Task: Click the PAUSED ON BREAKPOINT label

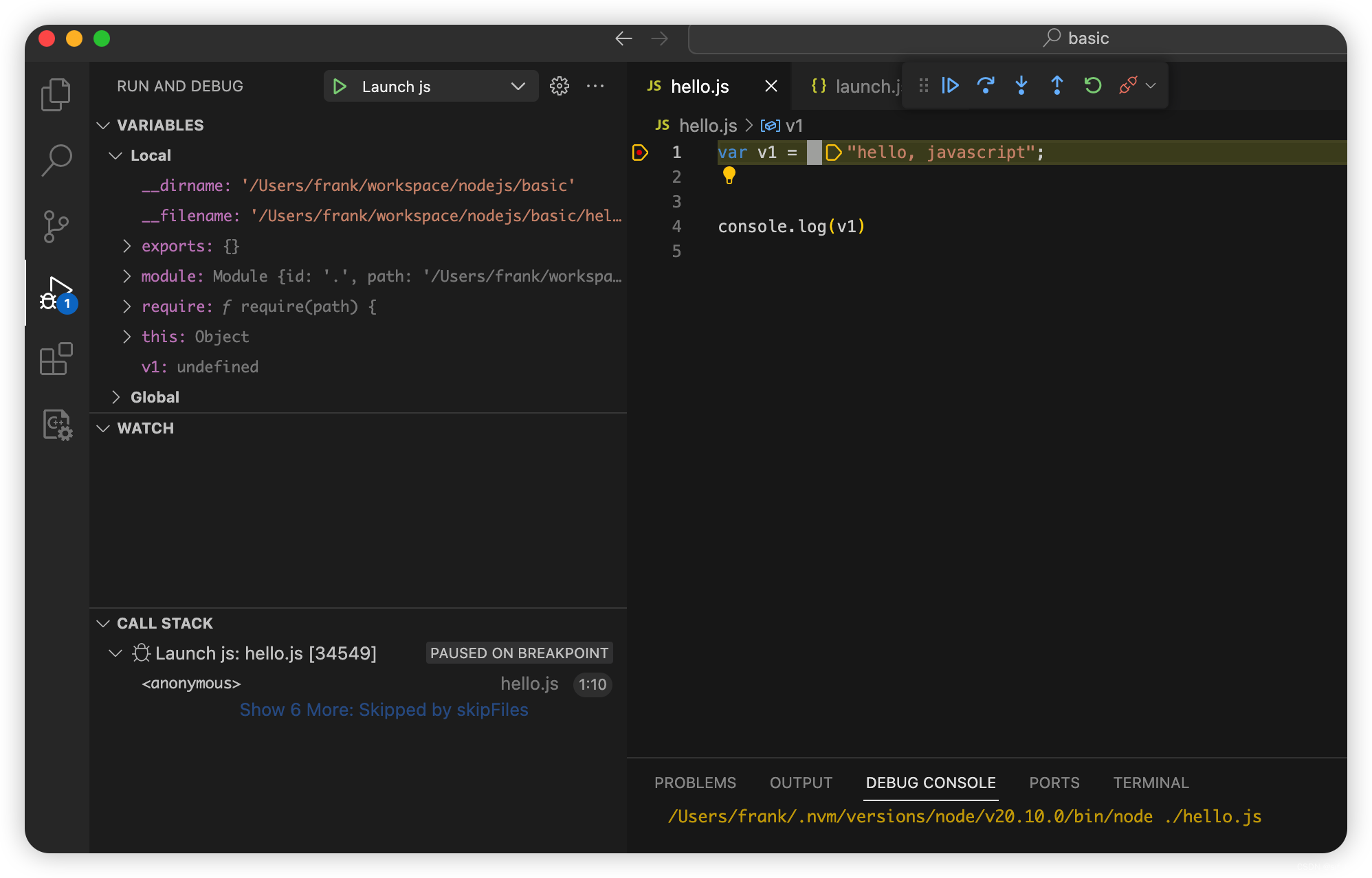Action: [x=519, y=653]
